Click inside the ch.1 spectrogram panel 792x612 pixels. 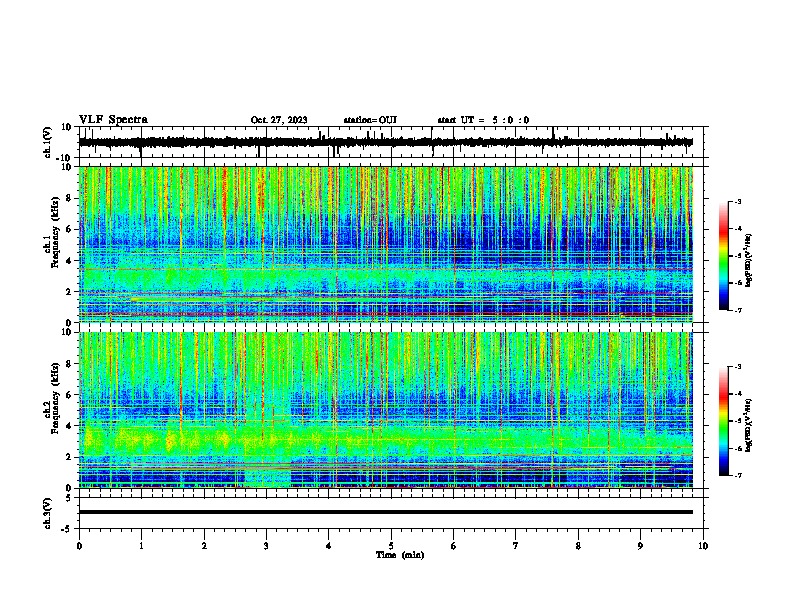[x=386, y=244]
